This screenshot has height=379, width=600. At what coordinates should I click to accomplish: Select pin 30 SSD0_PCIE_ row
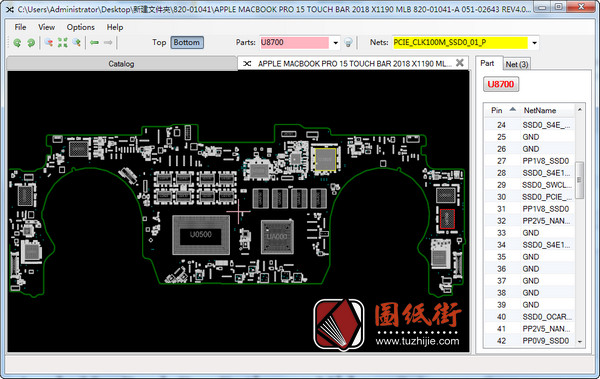pos(530,197)
